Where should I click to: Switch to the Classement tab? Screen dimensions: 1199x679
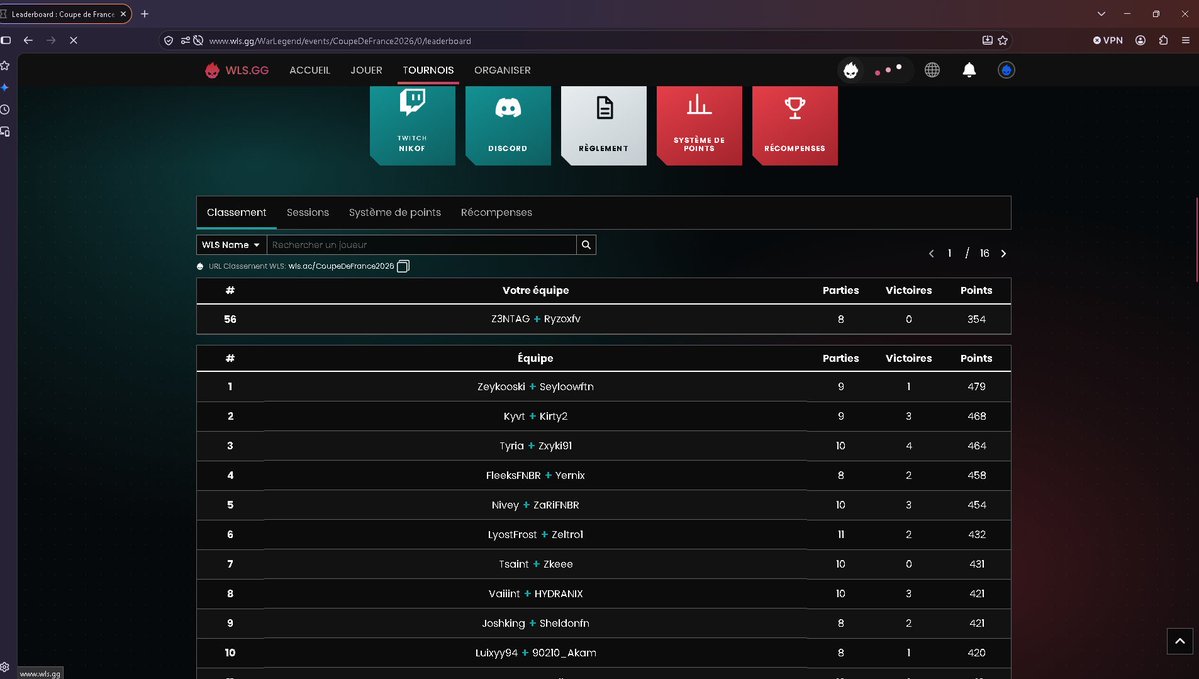pyautogui.click(x=236, y=213)
